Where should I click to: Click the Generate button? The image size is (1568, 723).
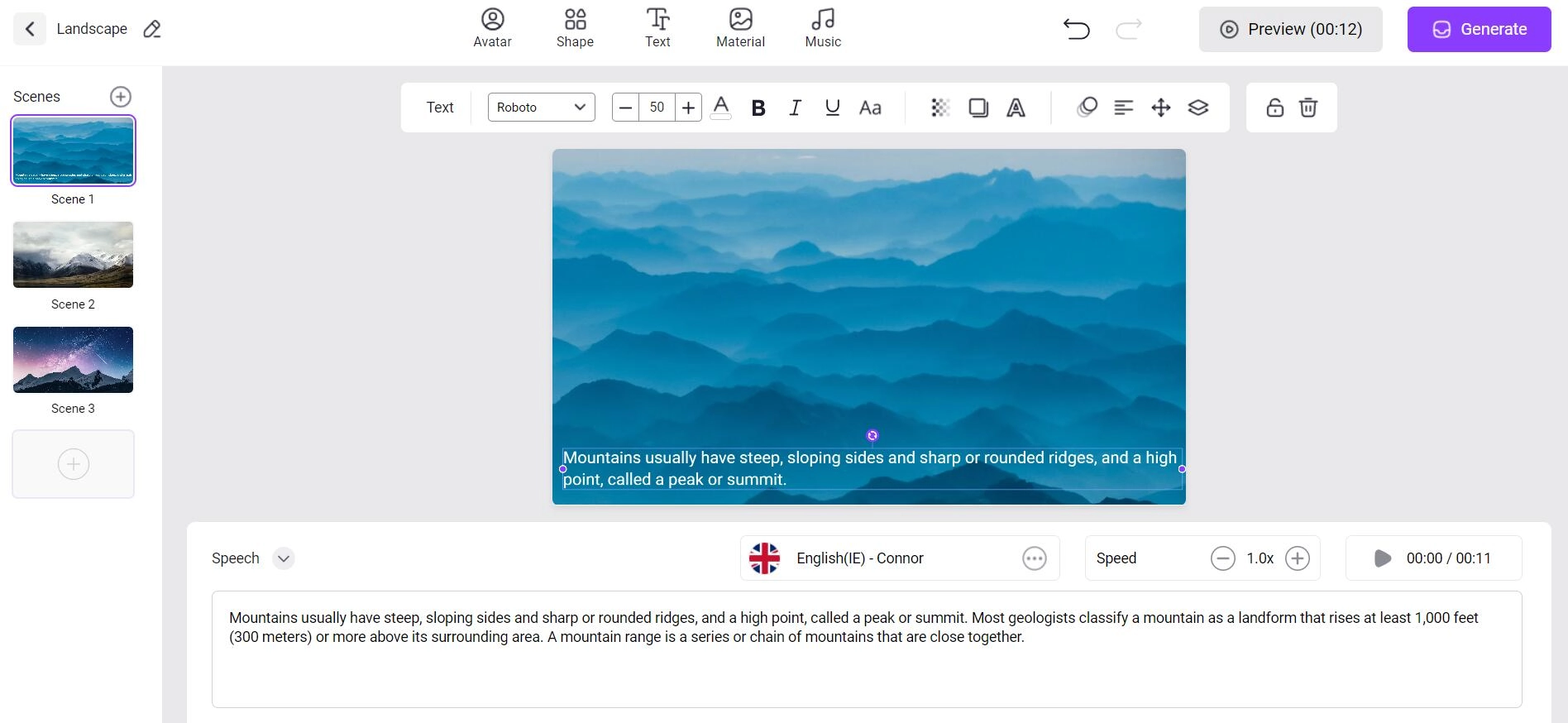(x=1479, y=29)
